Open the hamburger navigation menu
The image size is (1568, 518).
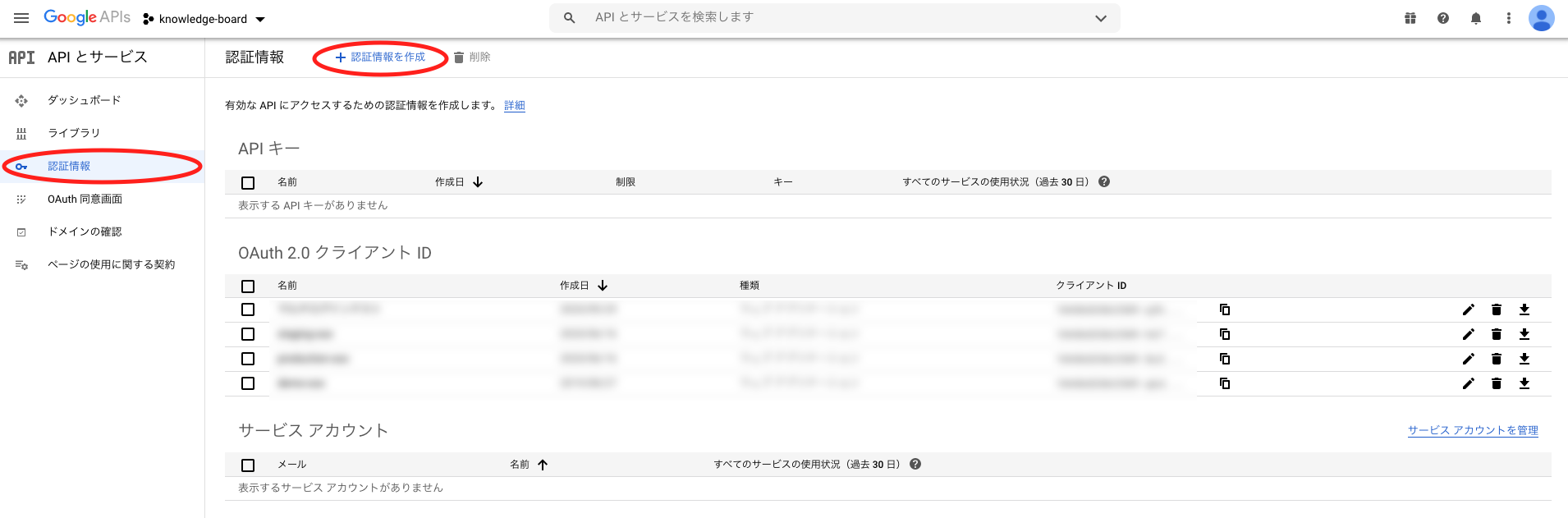tap(21, 18)
